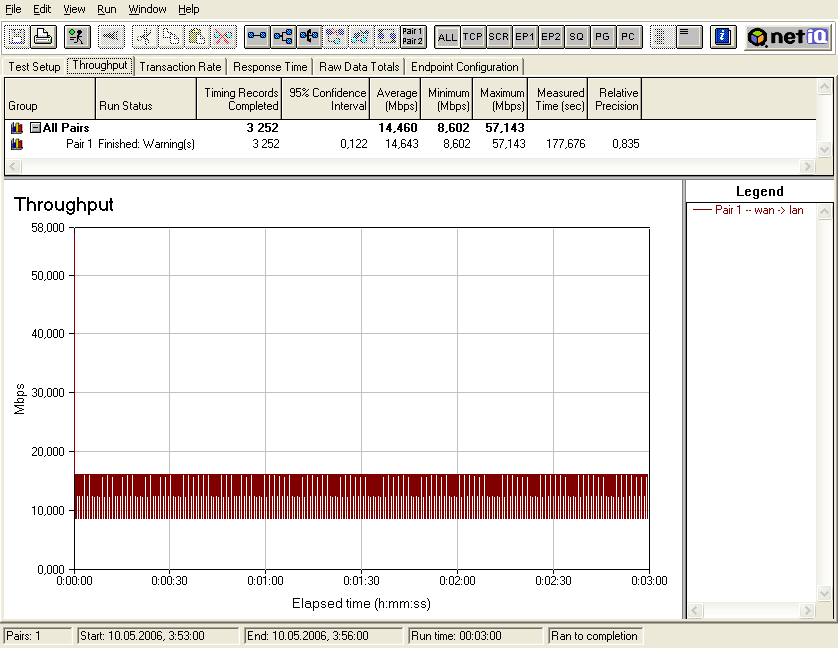Click the NetIQ logo button

tap(788, 37)
